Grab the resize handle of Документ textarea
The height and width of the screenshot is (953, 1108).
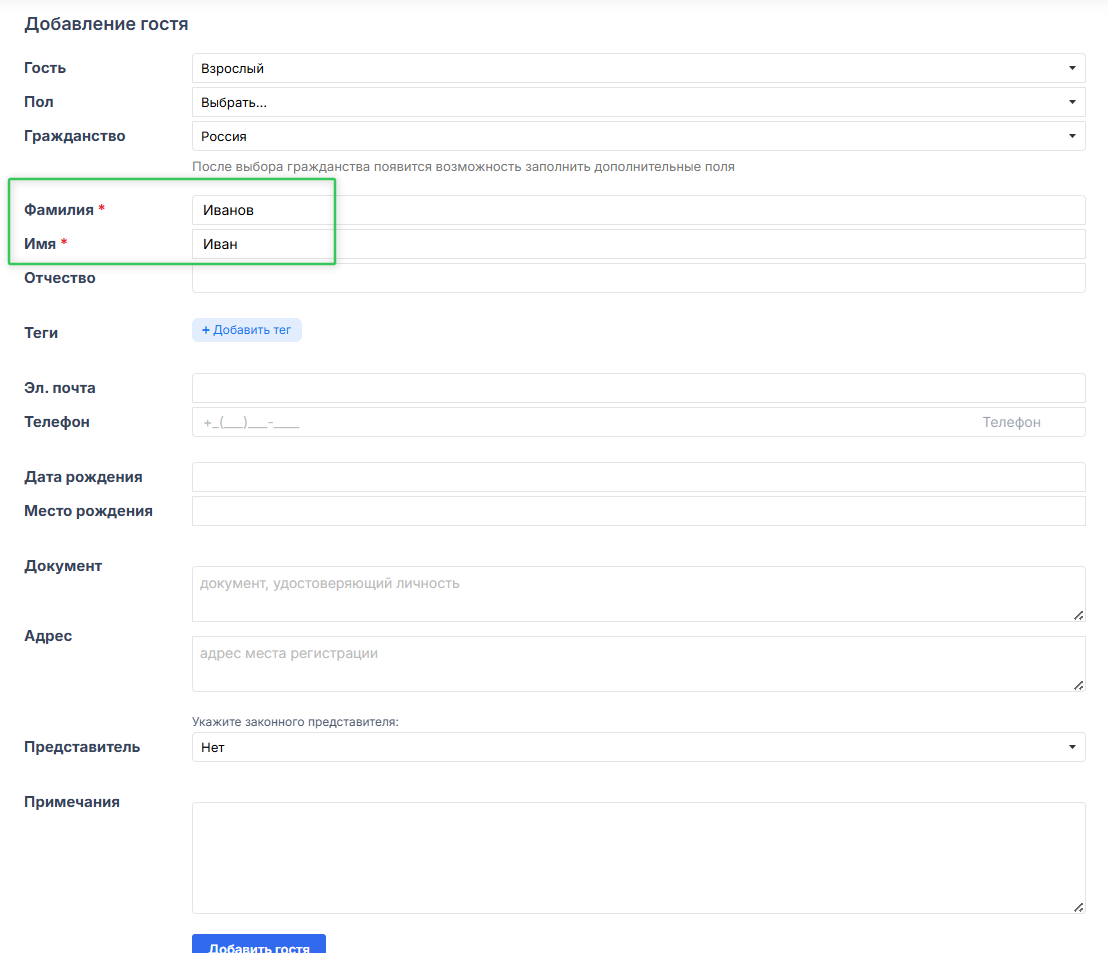coord(1078,615)
